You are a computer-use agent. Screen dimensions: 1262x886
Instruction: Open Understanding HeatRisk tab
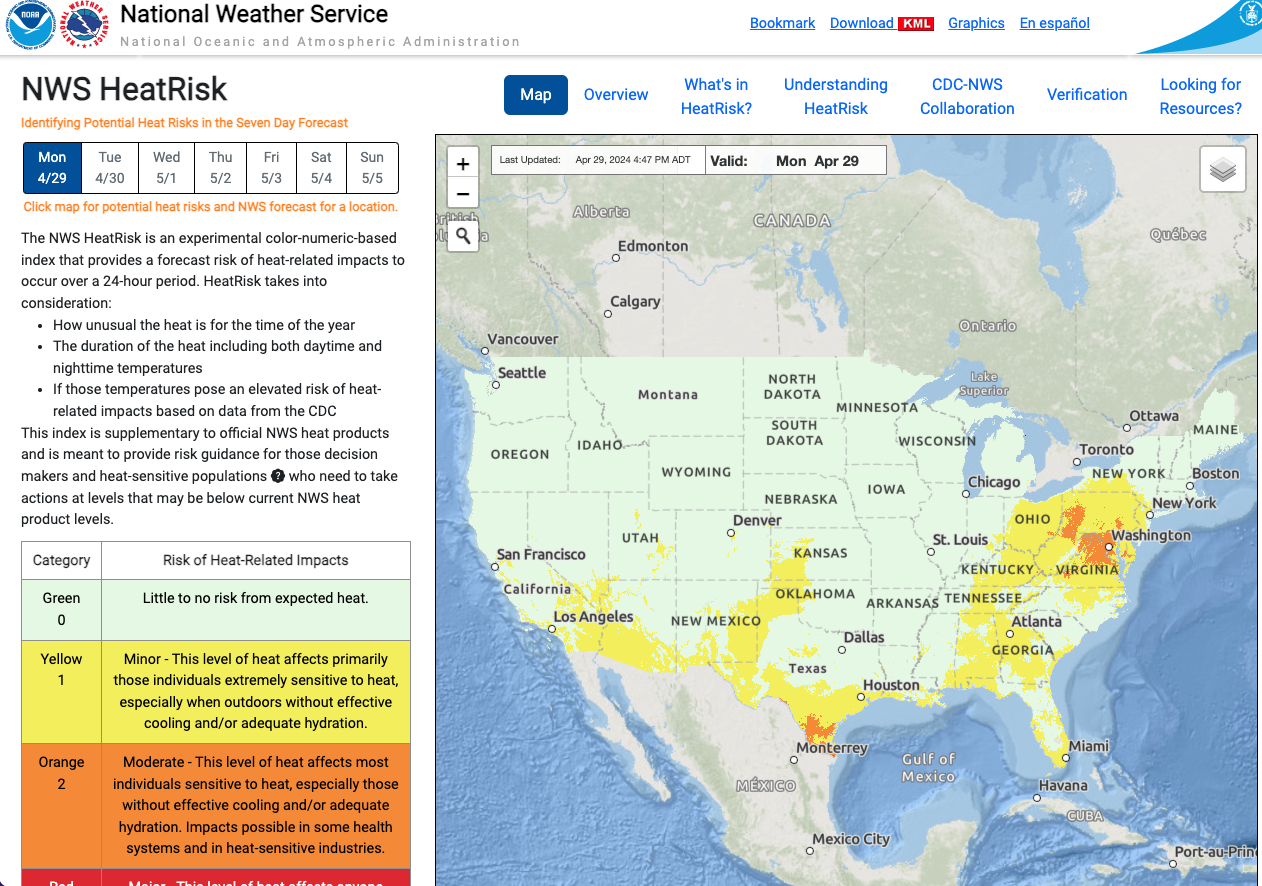pos(836,96)
